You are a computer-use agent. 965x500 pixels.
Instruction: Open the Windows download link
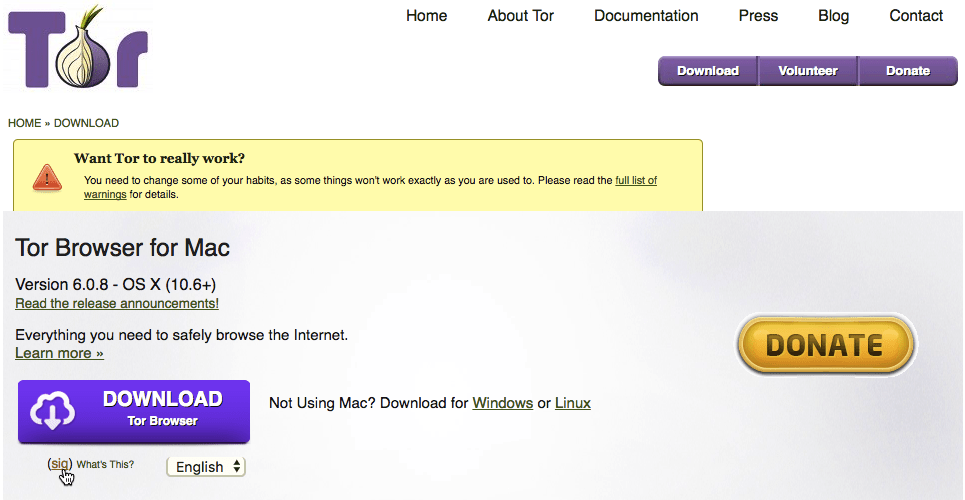coord(502,403)
